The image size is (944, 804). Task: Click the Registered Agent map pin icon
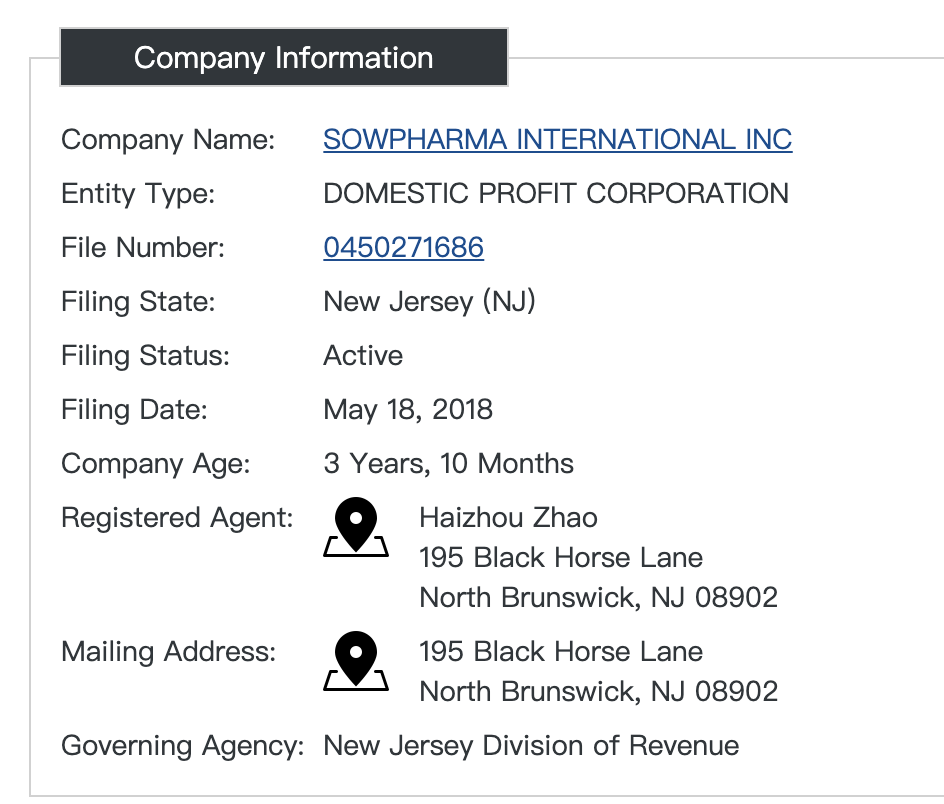[356, 529]
